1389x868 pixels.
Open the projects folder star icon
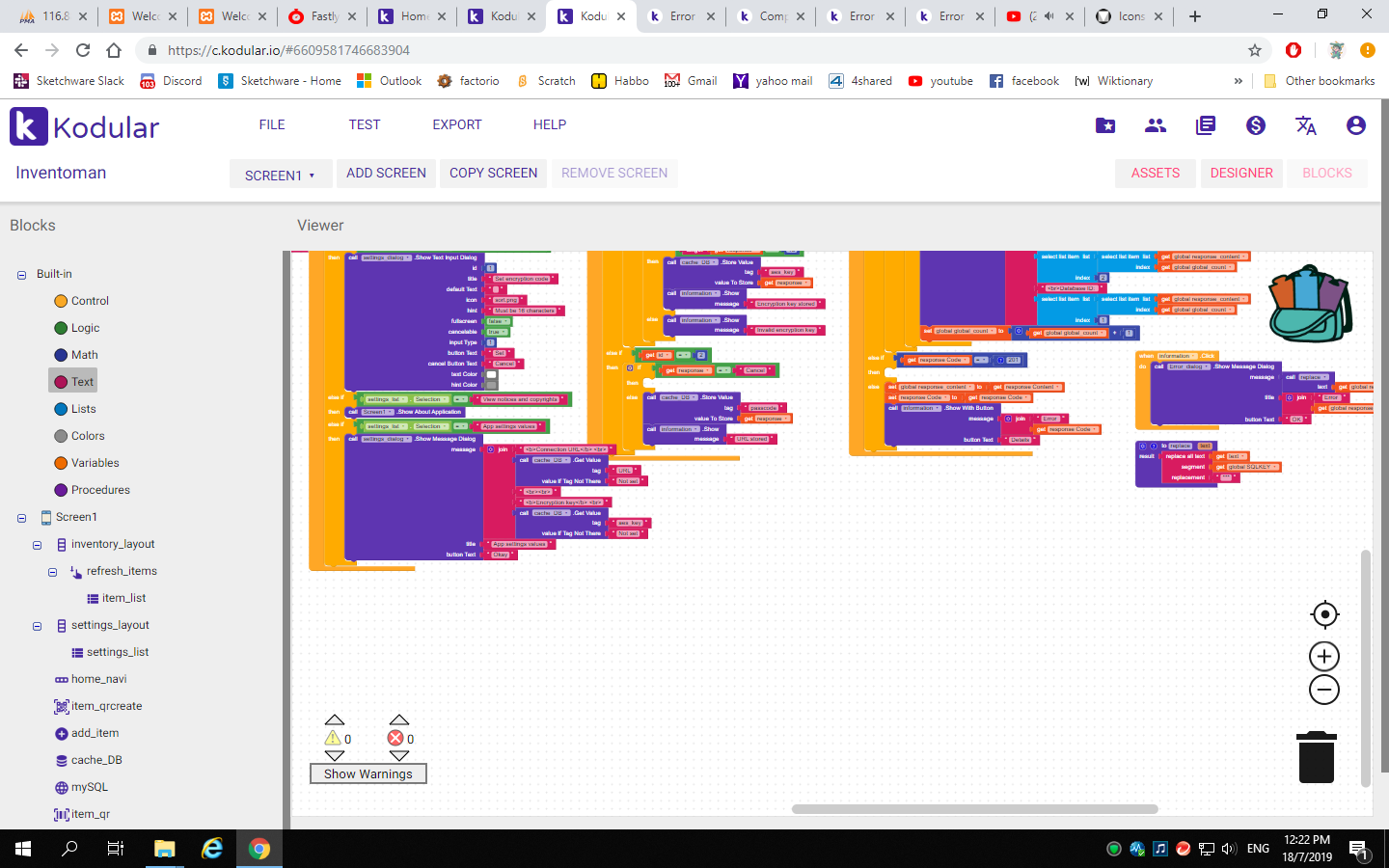[1105, 125]
